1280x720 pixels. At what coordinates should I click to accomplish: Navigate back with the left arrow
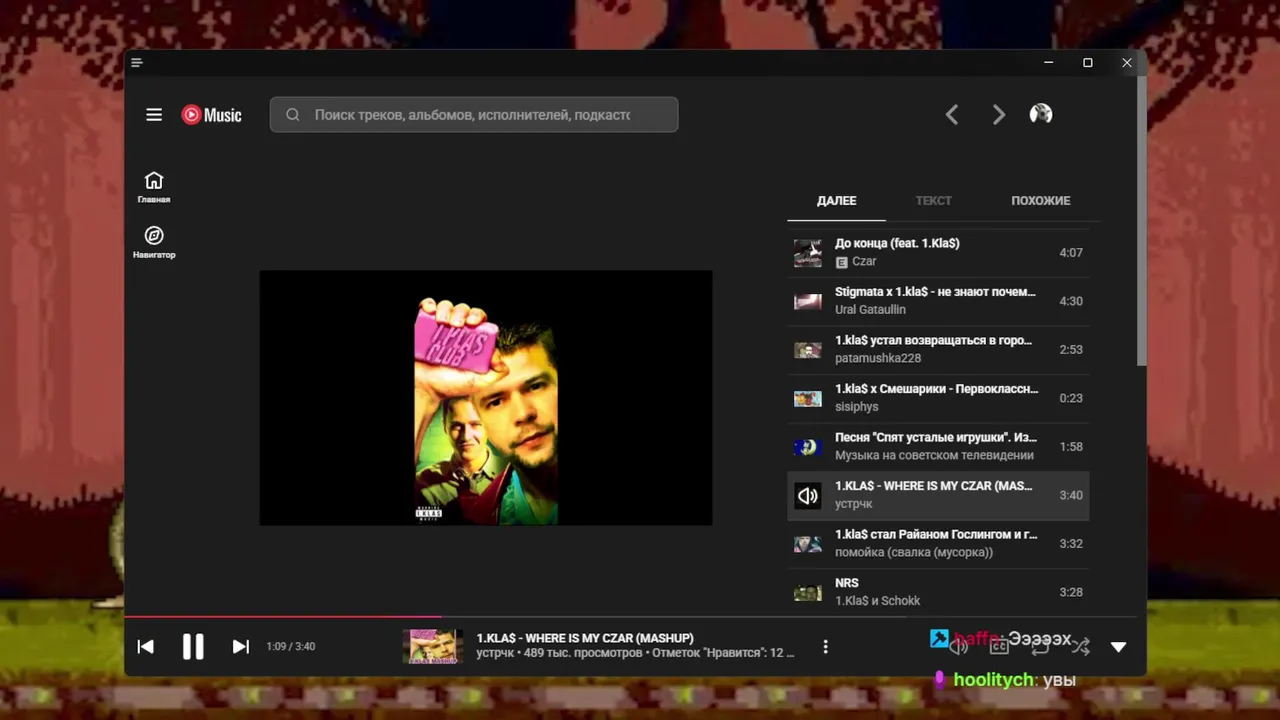pos(952,115)
